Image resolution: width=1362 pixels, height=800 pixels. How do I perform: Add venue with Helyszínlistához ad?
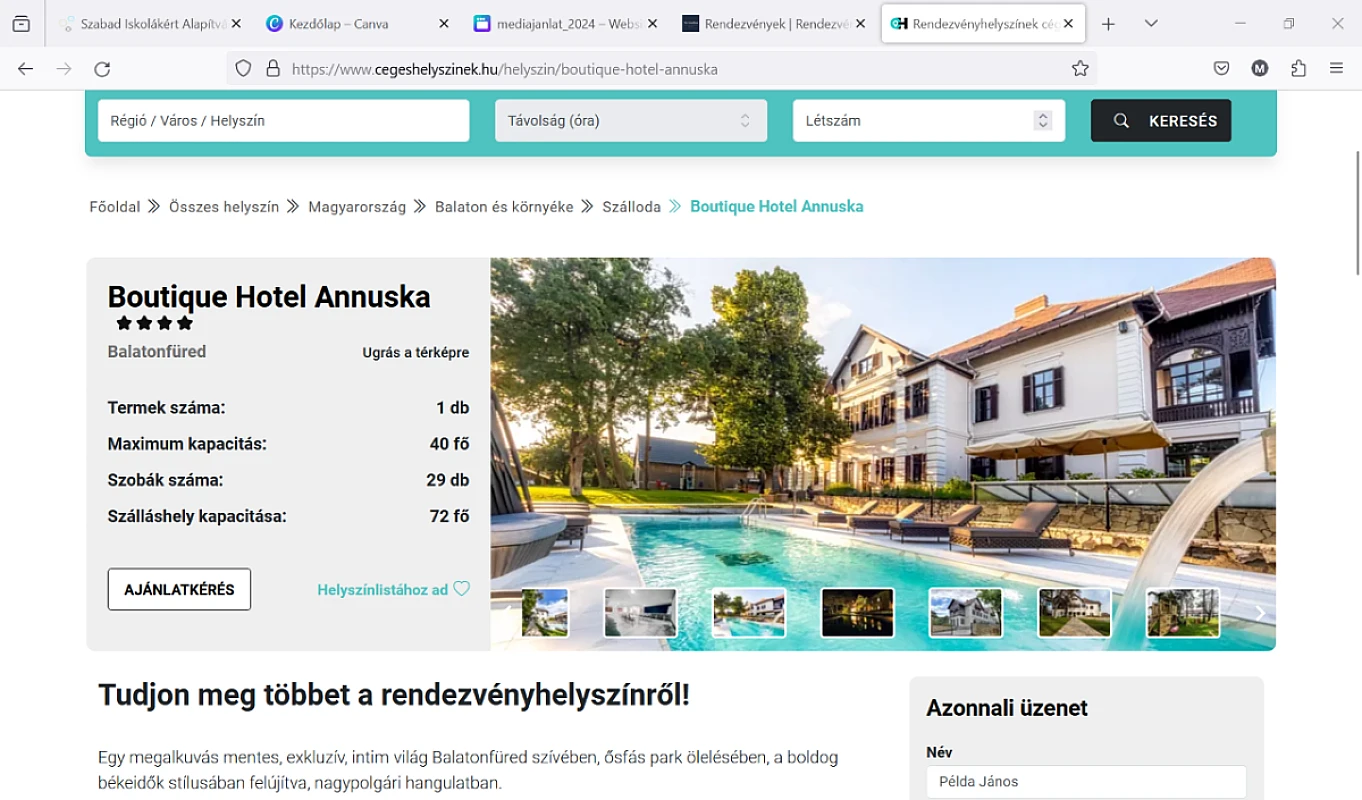tap(383, 590)
